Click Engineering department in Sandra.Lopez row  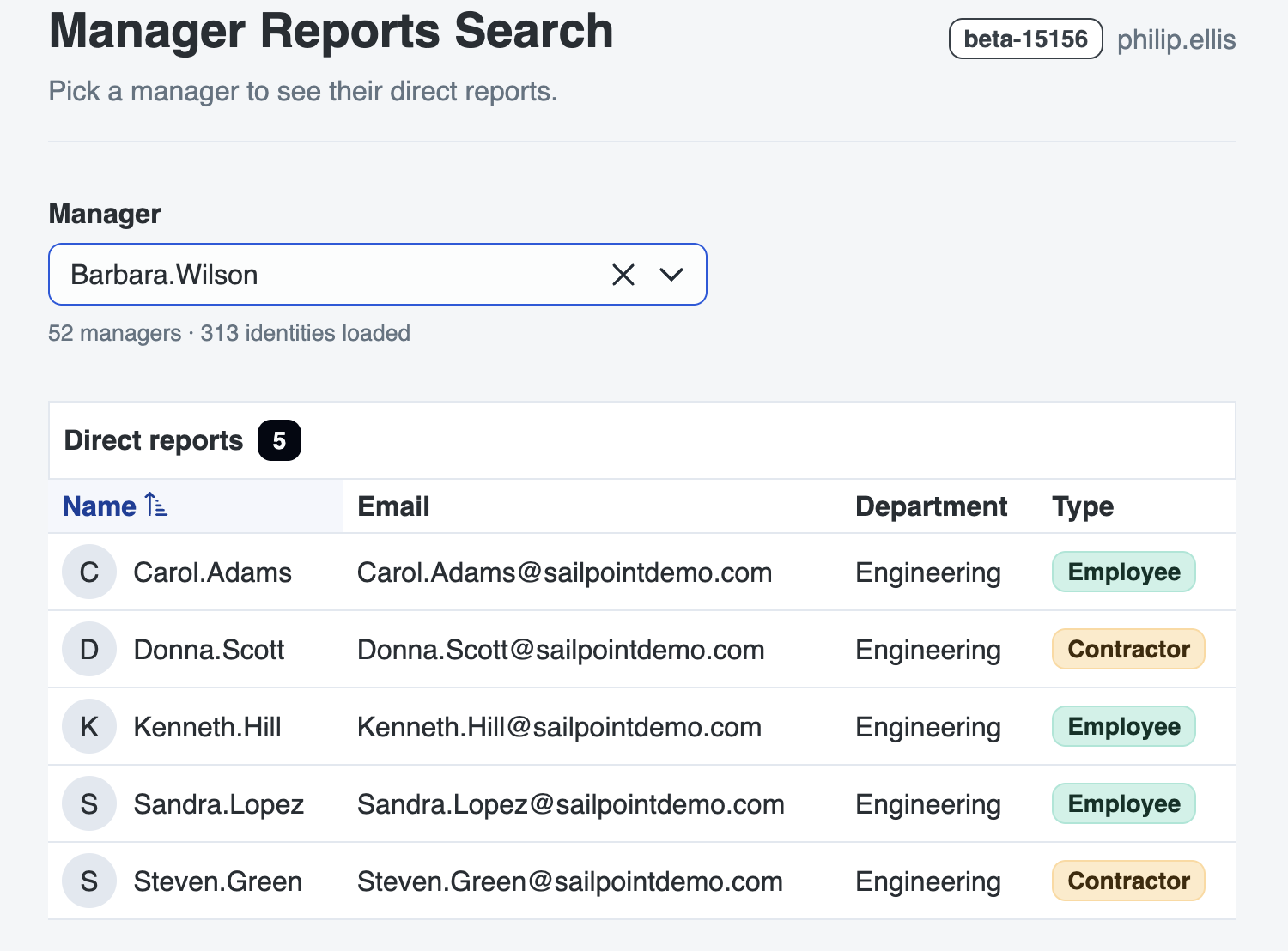click(x=928, y=804)
